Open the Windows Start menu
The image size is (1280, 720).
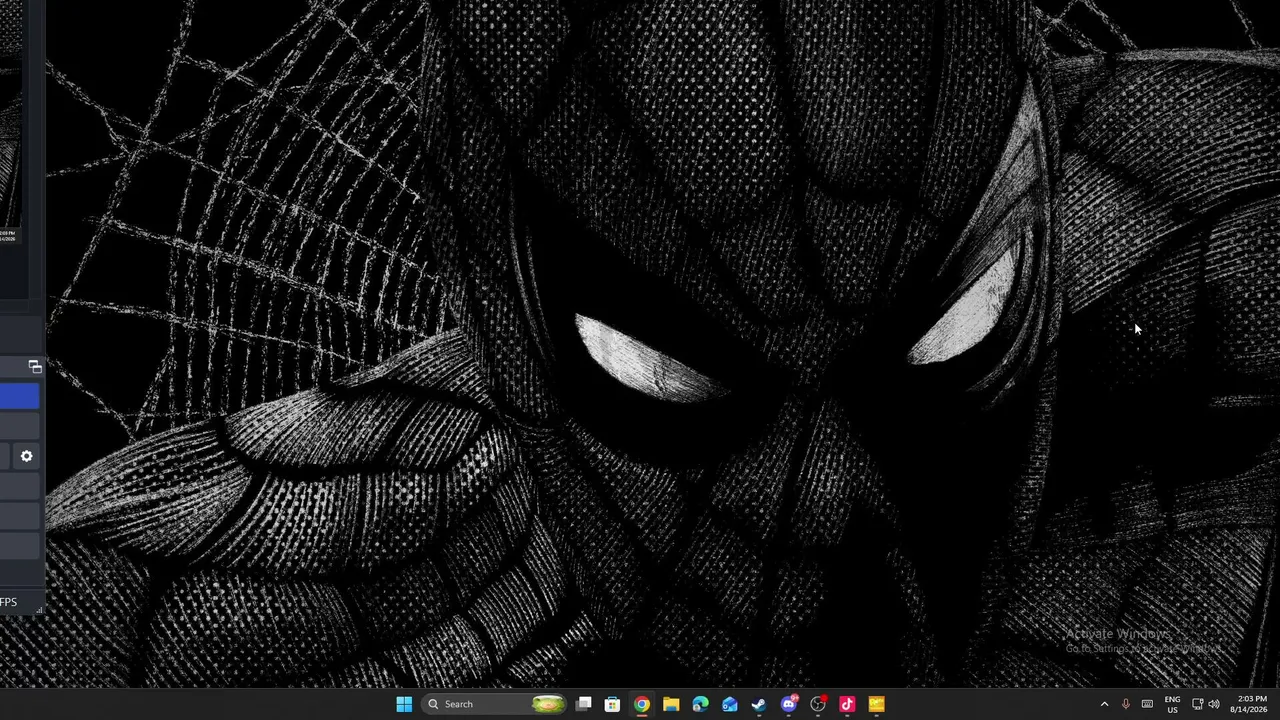(404, 704)
